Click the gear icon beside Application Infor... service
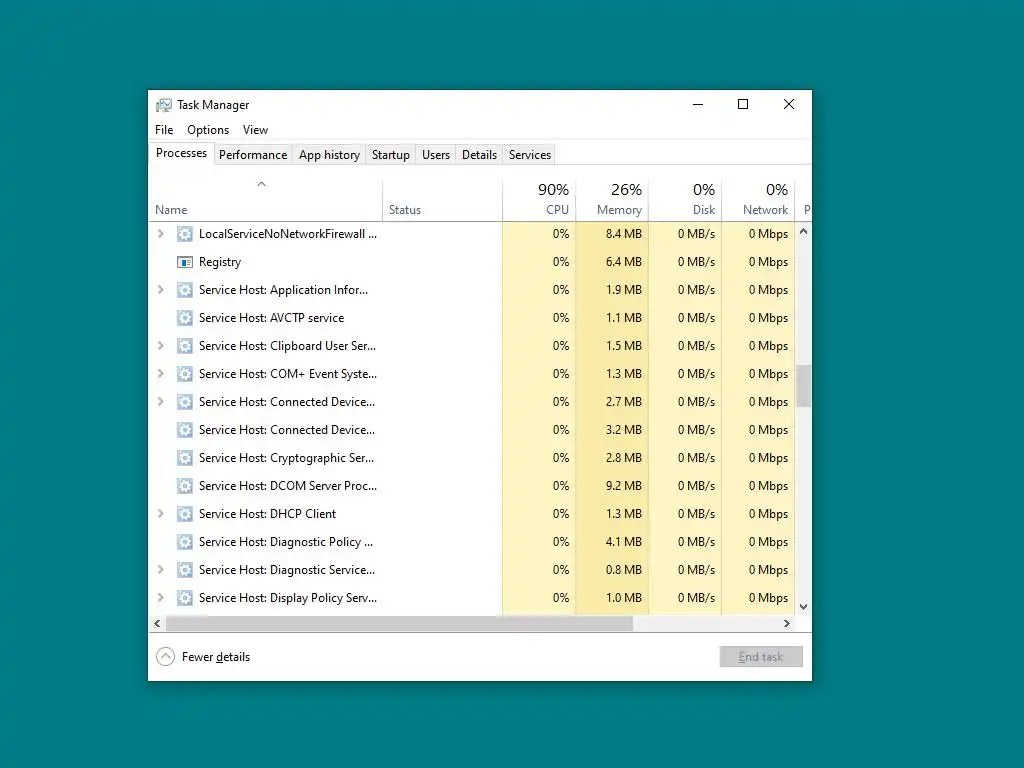 pos(185,290)
